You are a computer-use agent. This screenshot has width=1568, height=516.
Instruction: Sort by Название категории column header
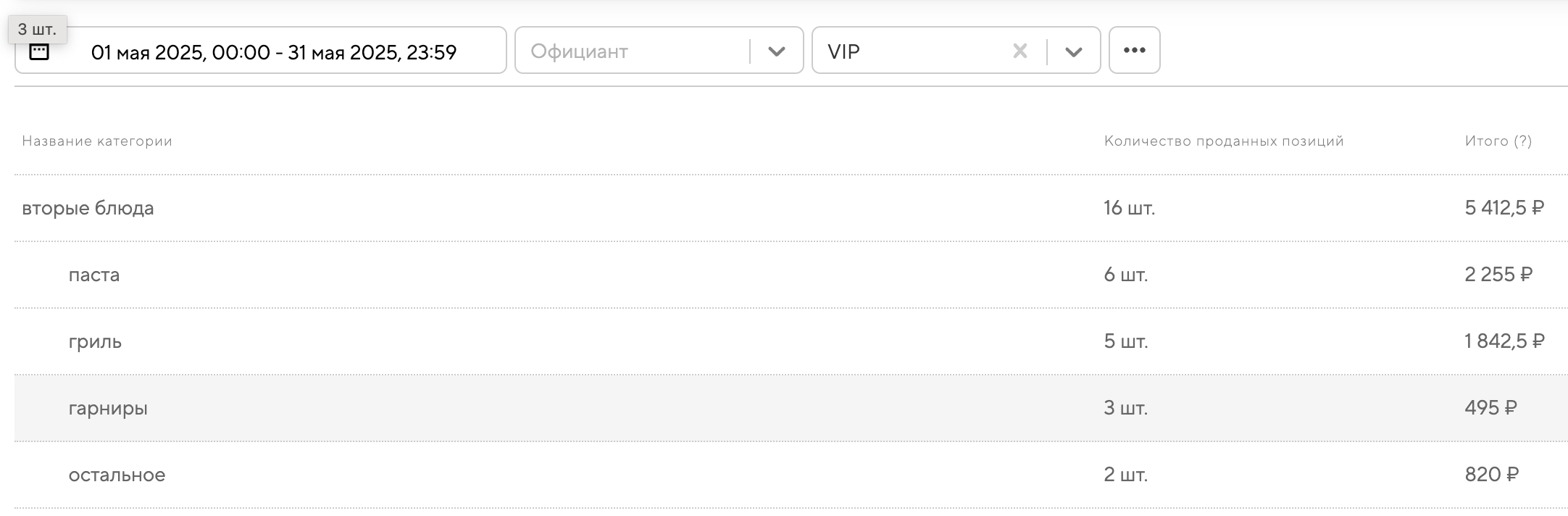(97, 141)
